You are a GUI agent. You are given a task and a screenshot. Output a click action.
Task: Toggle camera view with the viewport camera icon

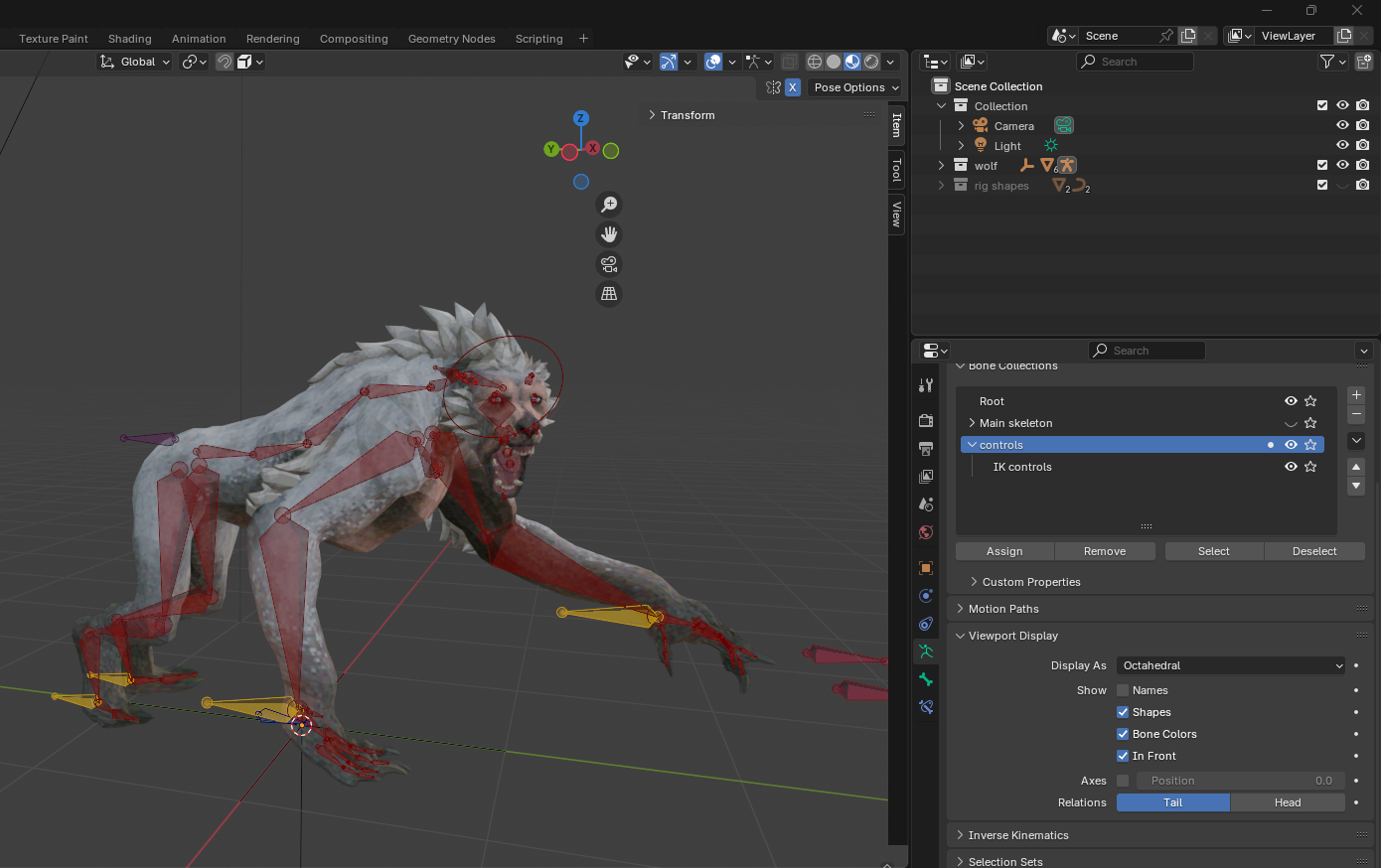tap(609, 264)
